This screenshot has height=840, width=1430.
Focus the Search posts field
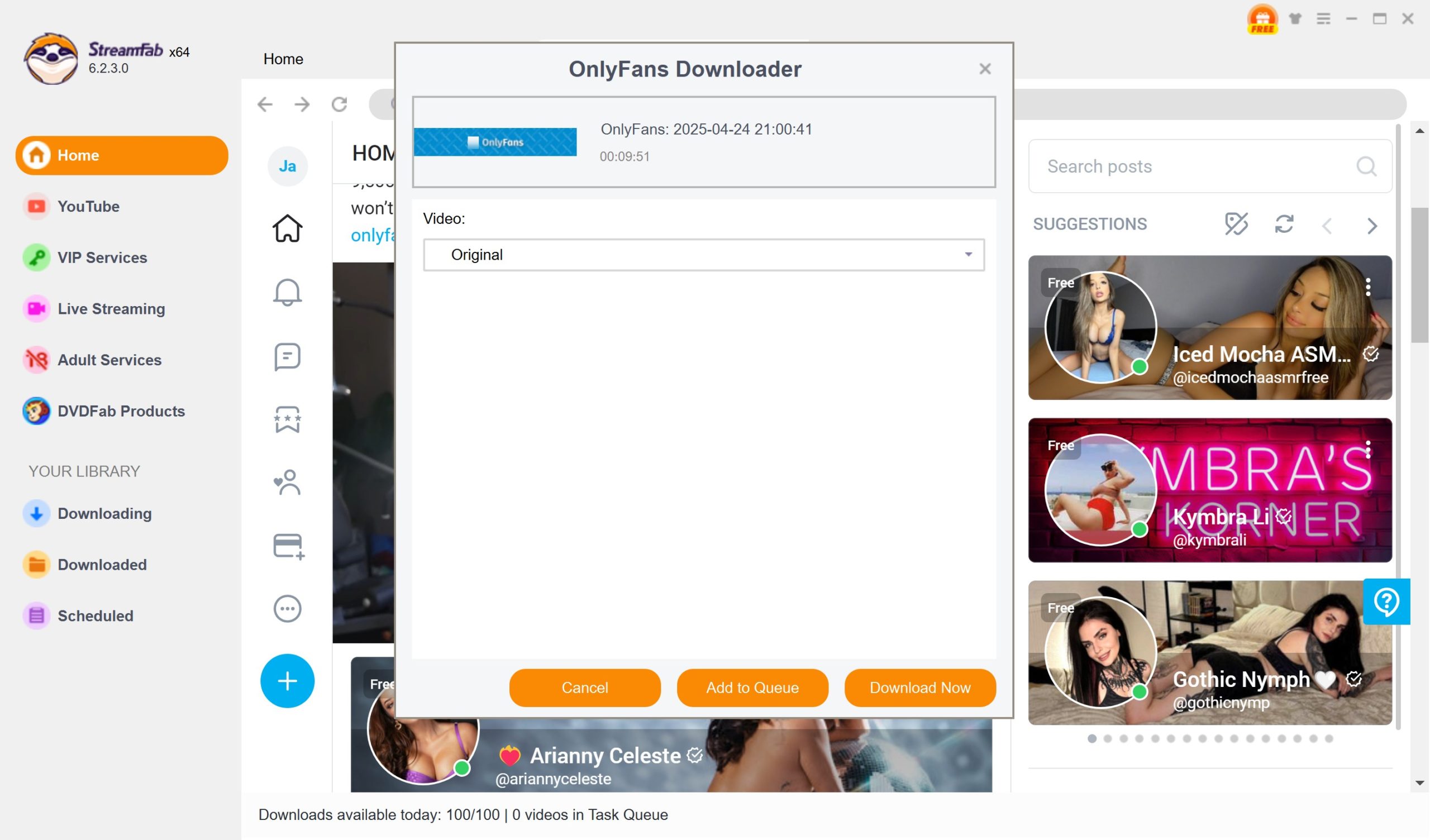pos(1210,166)
